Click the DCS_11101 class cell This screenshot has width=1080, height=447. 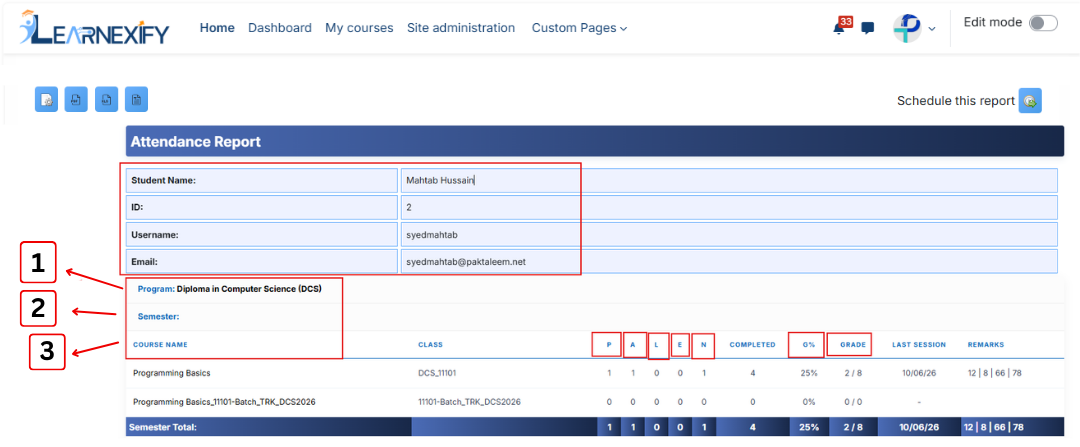coord(437,373)
